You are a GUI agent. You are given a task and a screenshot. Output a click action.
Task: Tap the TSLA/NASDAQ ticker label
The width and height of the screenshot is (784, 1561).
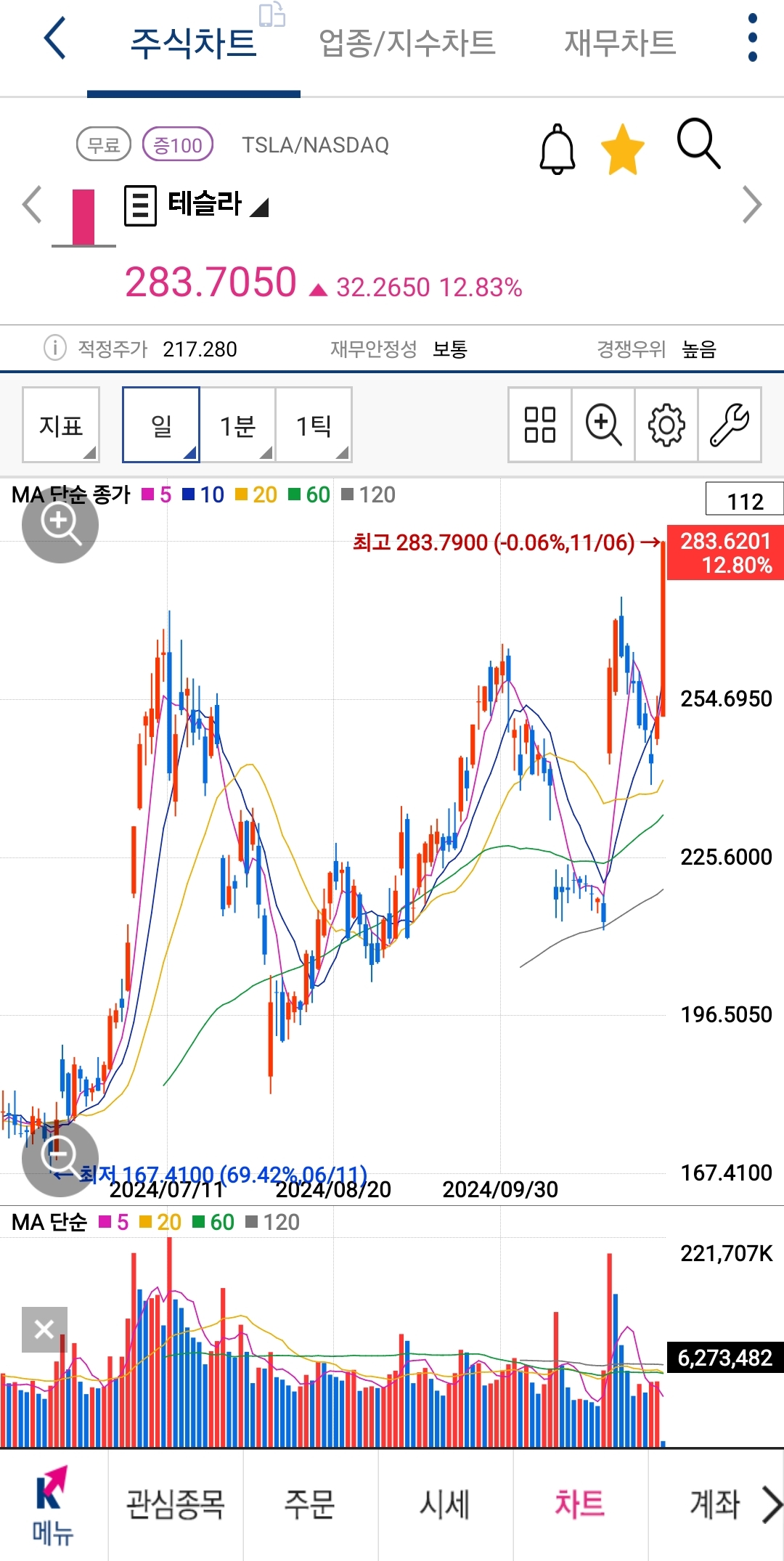click(315, 145)
